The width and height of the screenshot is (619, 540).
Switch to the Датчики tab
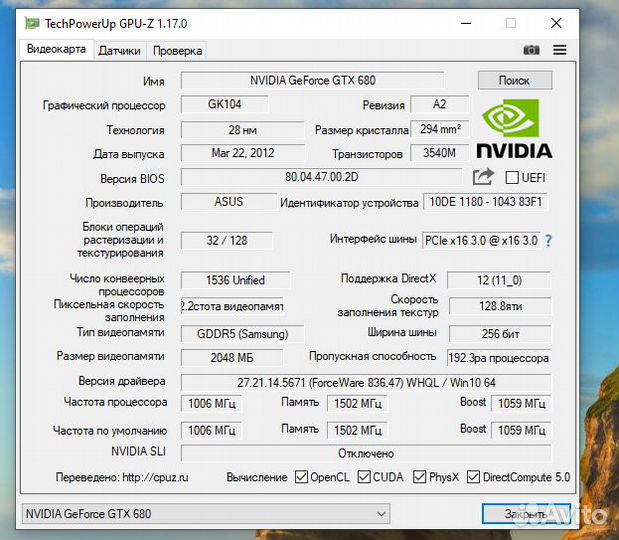coord(120,51)
